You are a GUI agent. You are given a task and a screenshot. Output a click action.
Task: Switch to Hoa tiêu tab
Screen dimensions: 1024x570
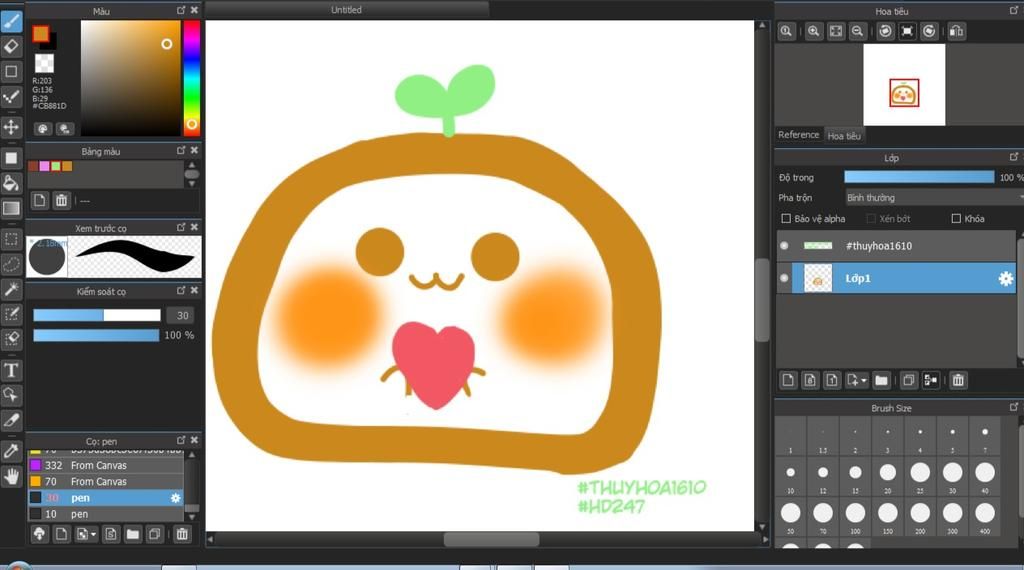[844, 136]
